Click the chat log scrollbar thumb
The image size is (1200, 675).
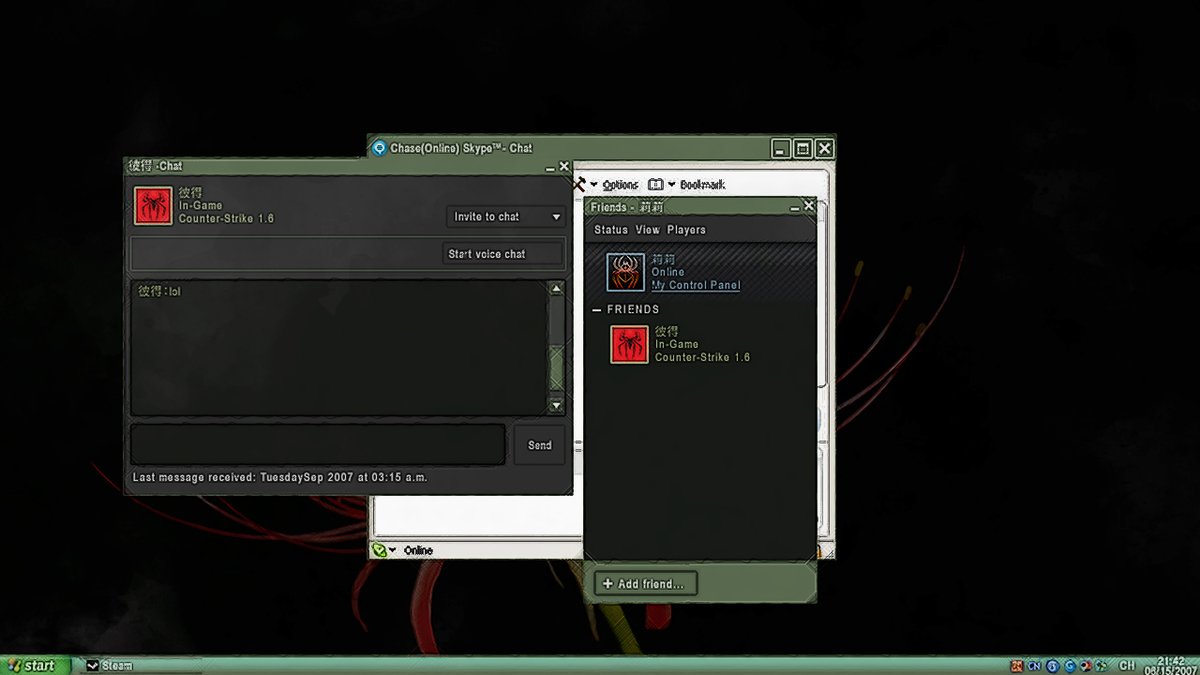(557, 367)
